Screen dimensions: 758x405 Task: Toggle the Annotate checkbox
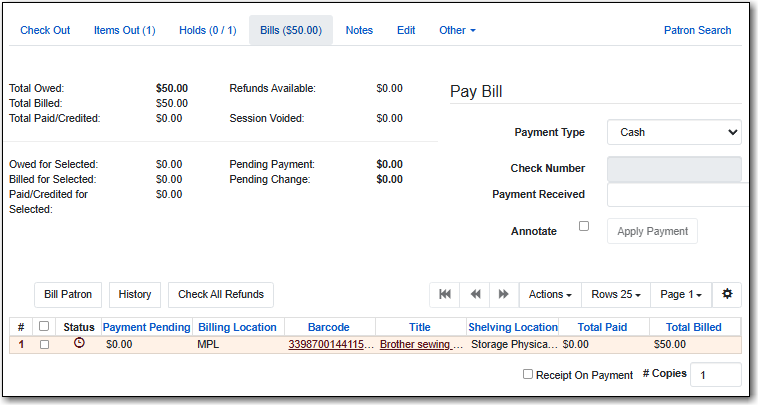(584, 226)
